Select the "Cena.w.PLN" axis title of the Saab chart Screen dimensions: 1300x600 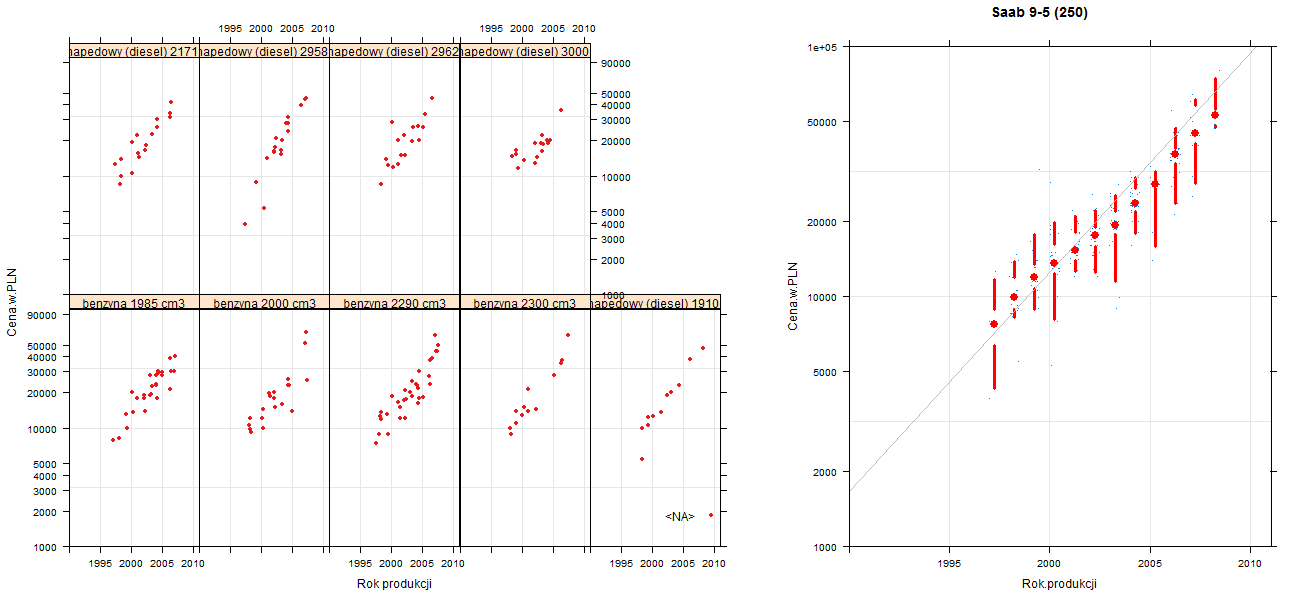coord(792,296)
